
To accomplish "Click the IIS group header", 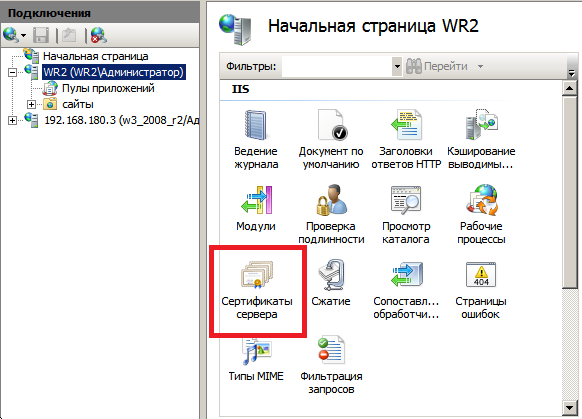I will click(x=240, y=89).
